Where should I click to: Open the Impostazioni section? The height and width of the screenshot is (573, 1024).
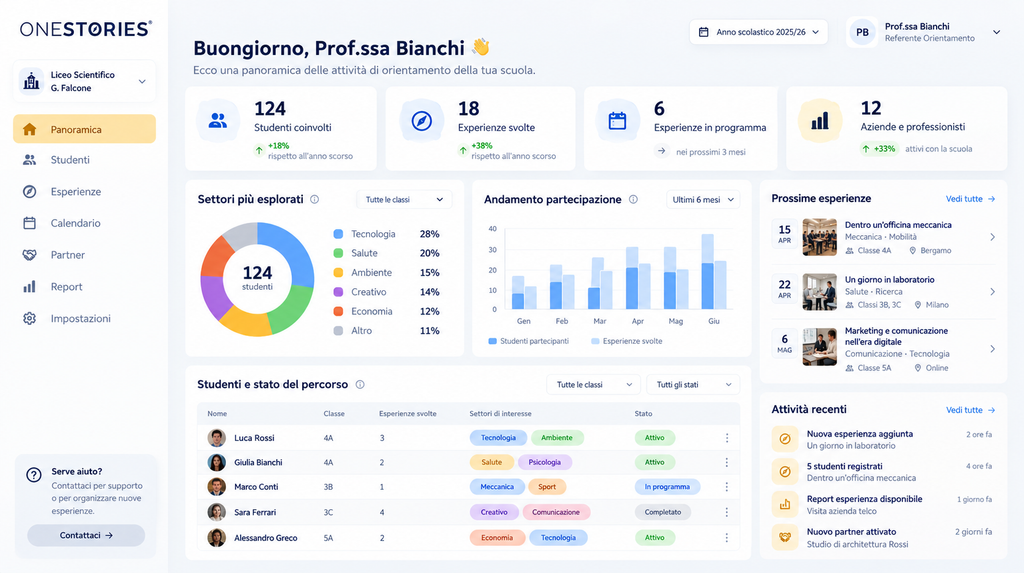[x=84, y=319]
